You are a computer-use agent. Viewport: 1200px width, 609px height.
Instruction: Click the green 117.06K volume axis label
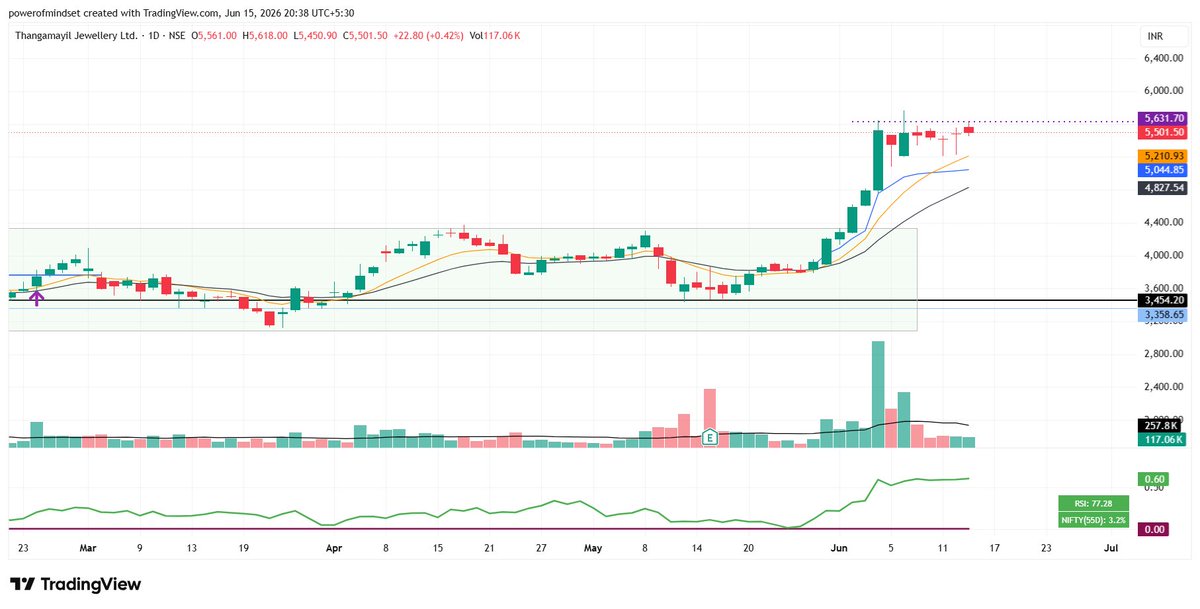click(x=1162, y=440)
